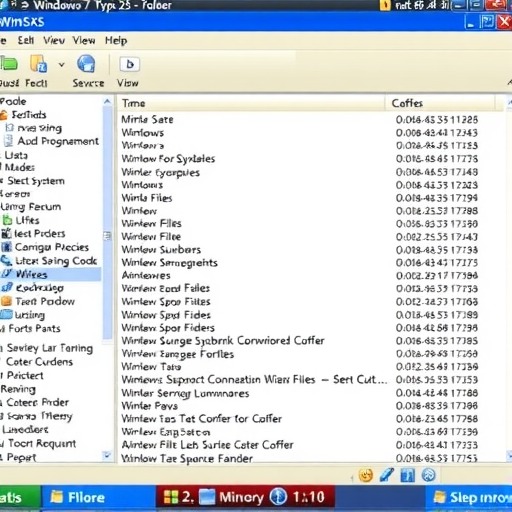Select Ferts Pants in the sidebar

pyautogui.click(x=34, y=328)
